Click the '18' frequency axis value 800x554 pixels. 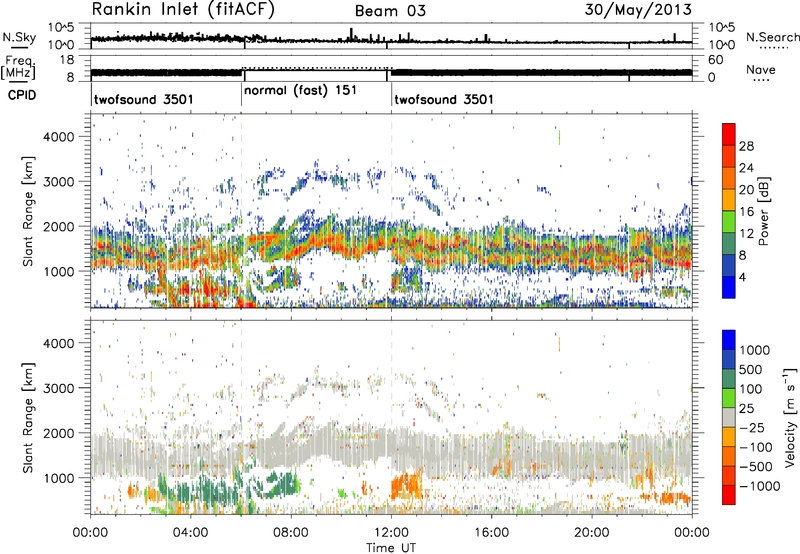click(x=67, y=60)
